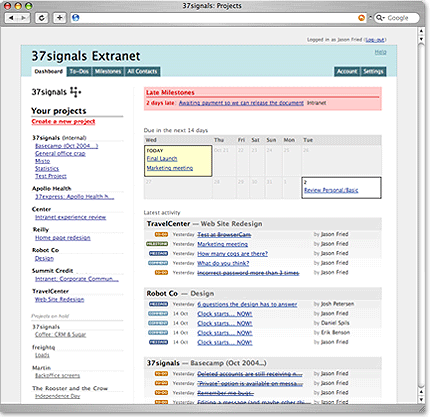Open the Milestones tab
Screen dimensions: 430x417
108,71
